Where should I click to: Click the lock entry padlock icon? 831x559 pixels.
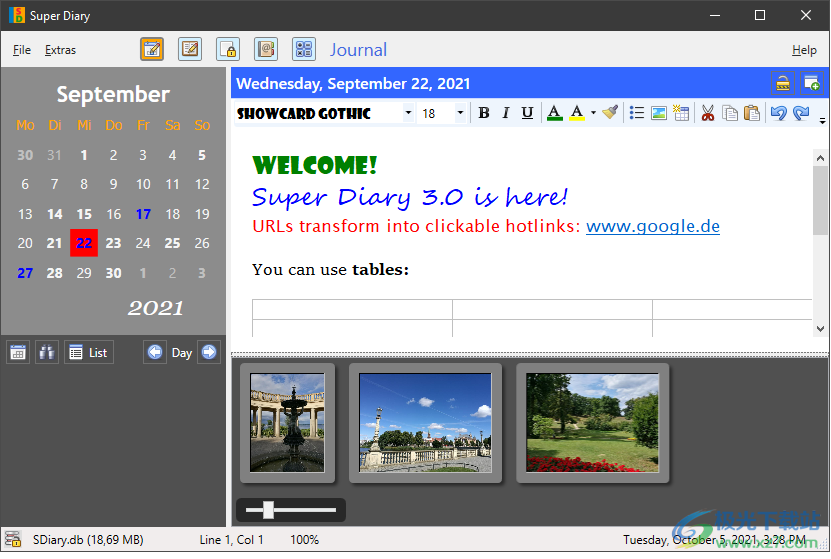783,83
